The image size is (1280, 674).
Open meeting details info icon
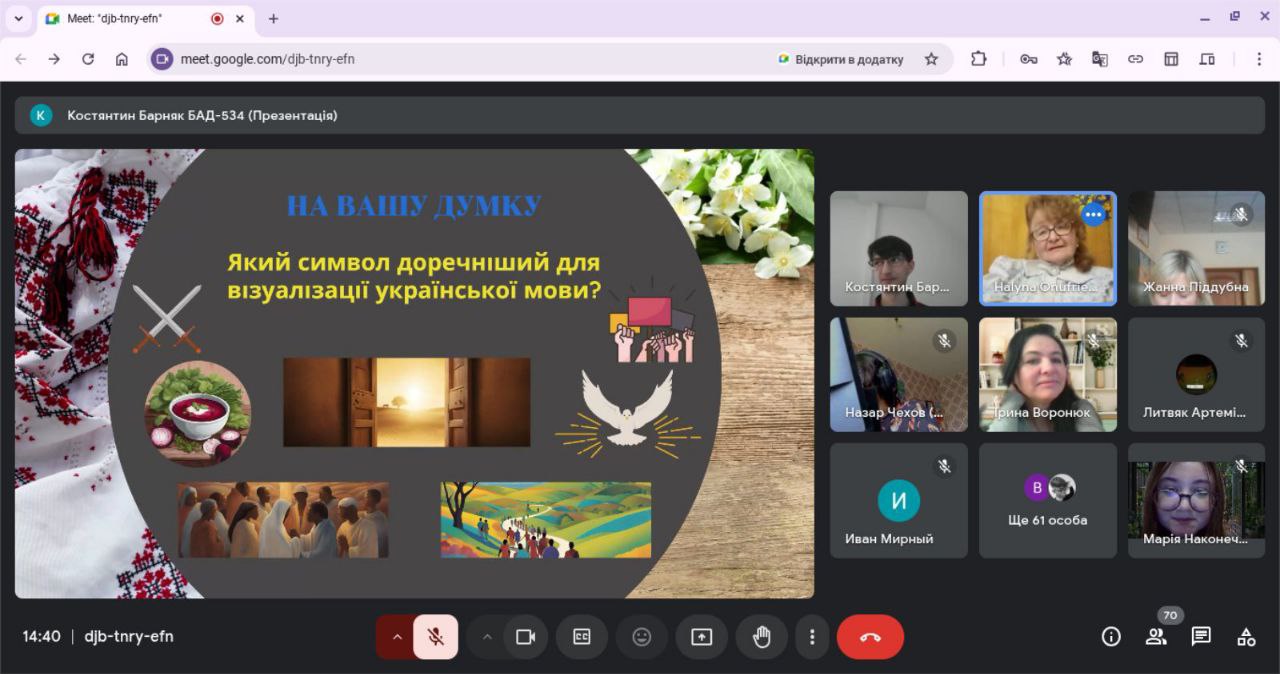pyautogui.click(x=1110, y=637)
